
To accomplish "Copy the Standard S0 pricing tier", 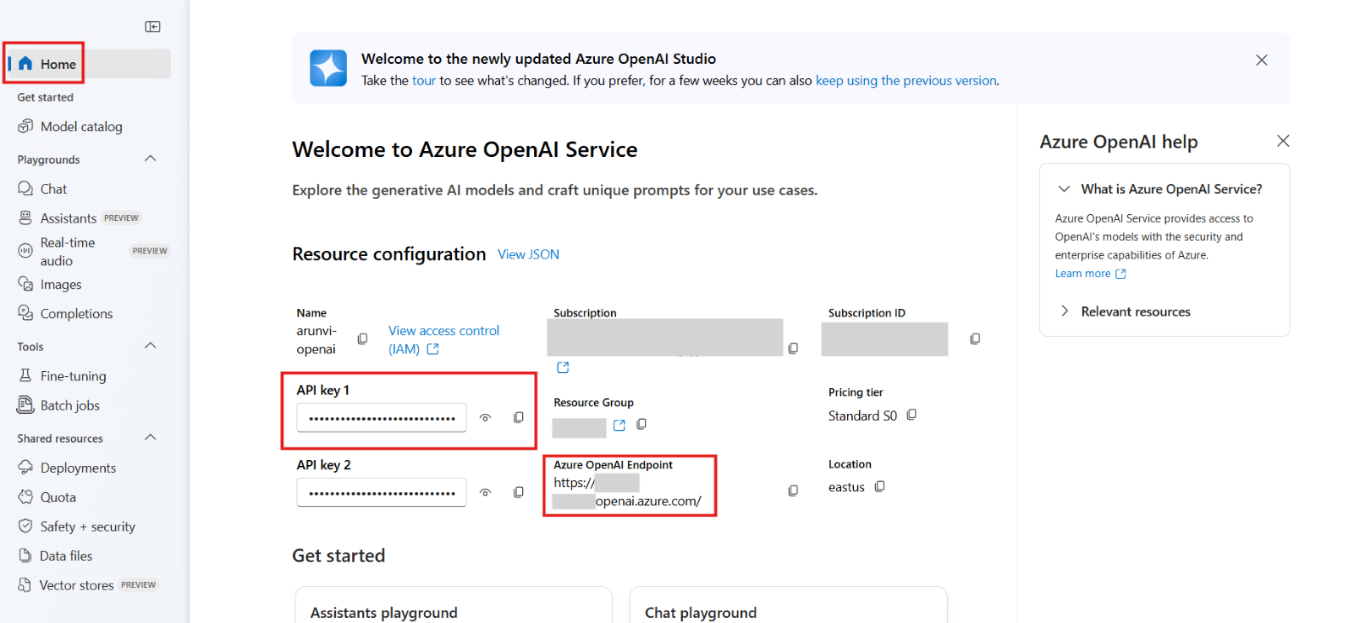I will pyautogui.click(x=912, y=415).
